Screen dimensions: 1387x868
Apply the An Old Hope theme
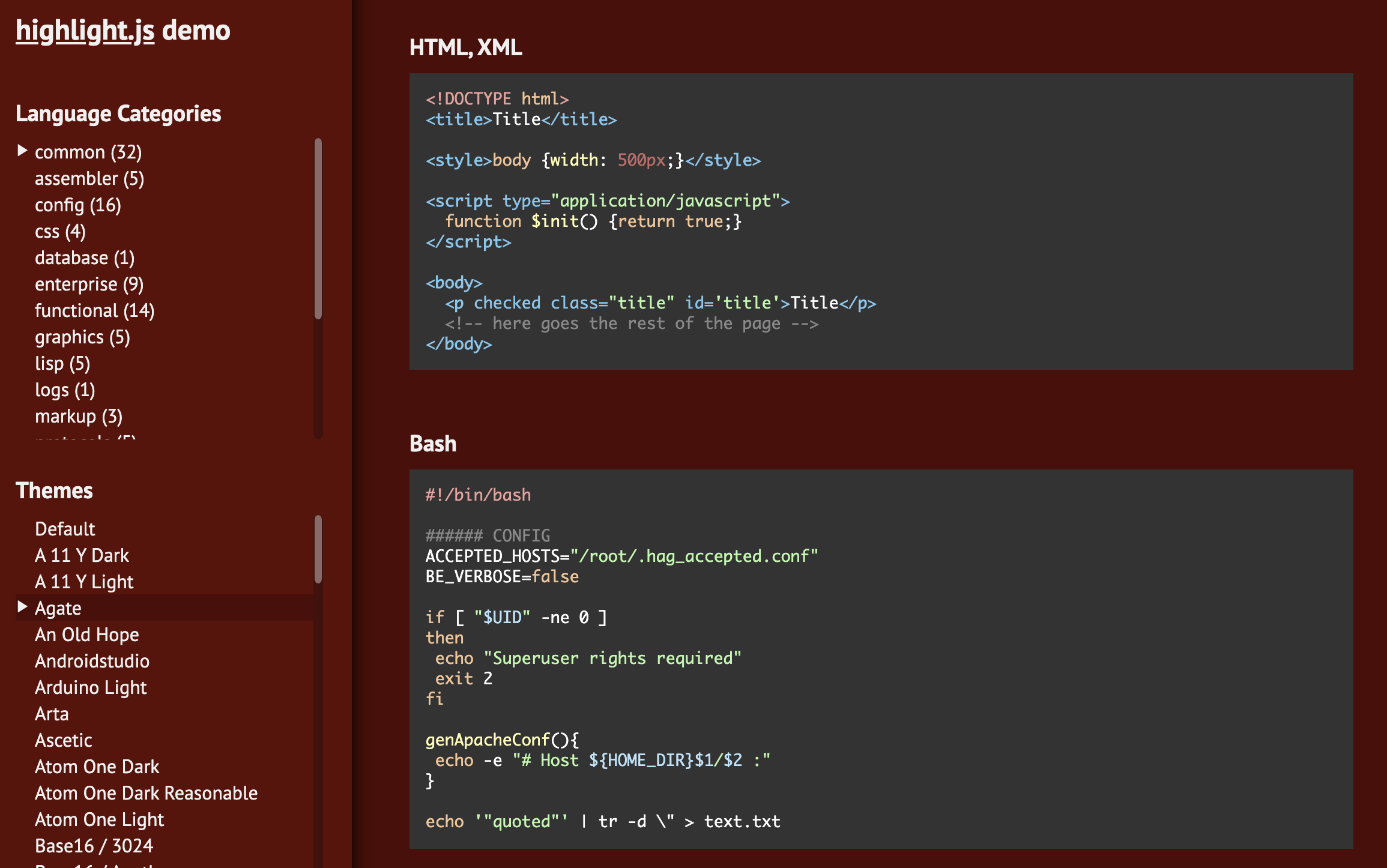[86, 635]
